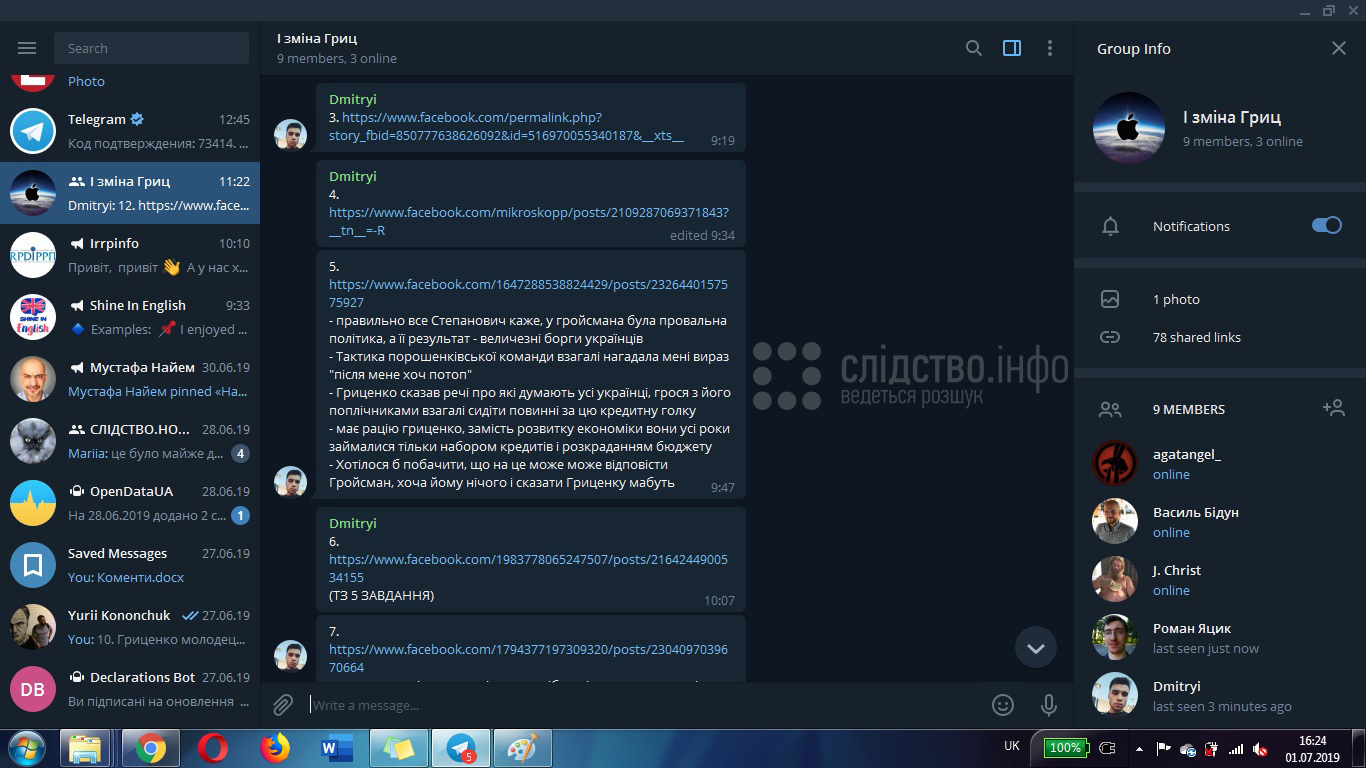The image size is (1366, 768).
Task: Click the Dmitryi sender name on message 6
Action: (353, 523)
